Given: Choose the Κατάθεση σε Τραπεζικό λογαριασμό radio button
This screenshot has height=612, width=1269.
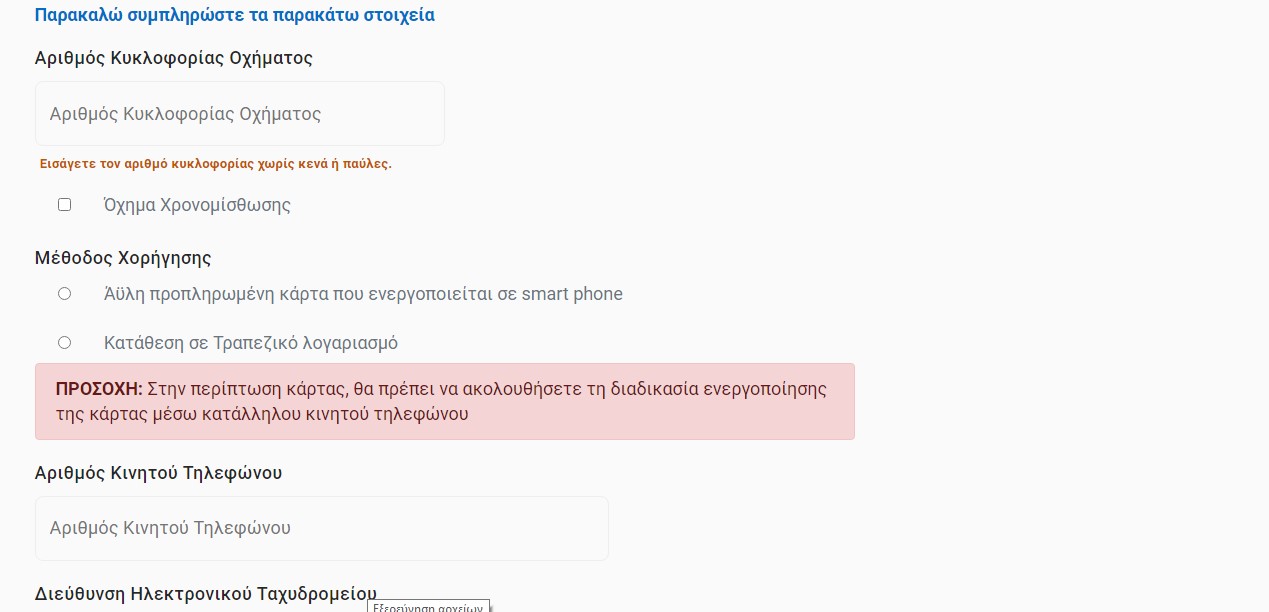Looking at the screenshot, I should pos(65,343).
